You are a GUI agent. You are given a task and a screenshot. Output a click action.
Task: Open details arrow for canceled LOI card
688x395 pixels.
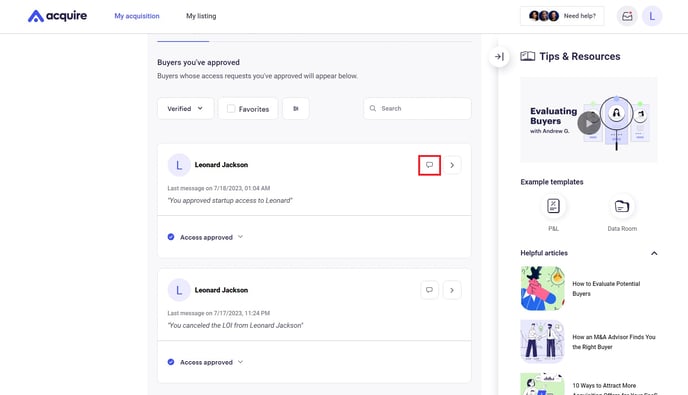pos(452,290)
